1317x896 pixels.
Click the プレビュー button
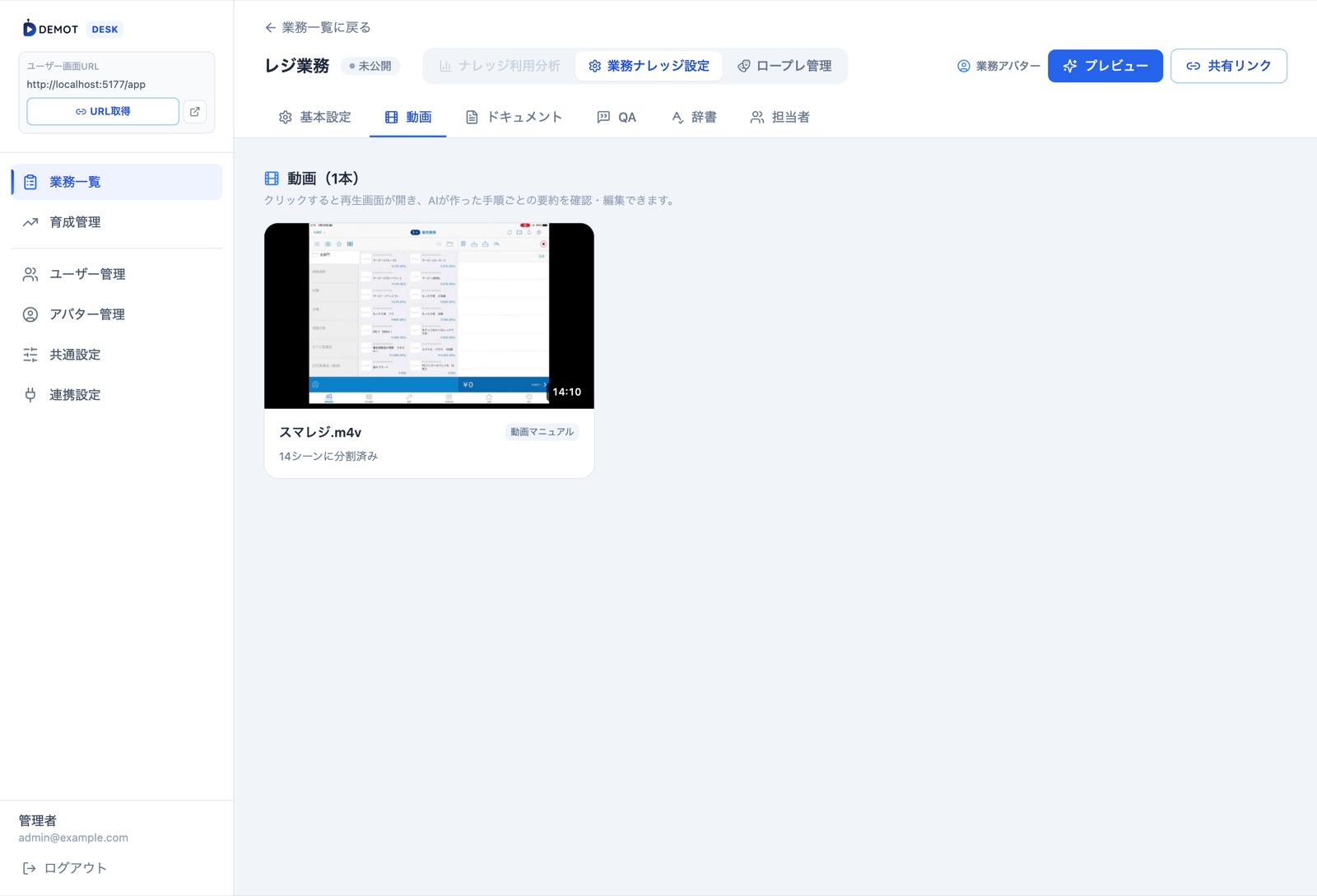click(1105, 66)
